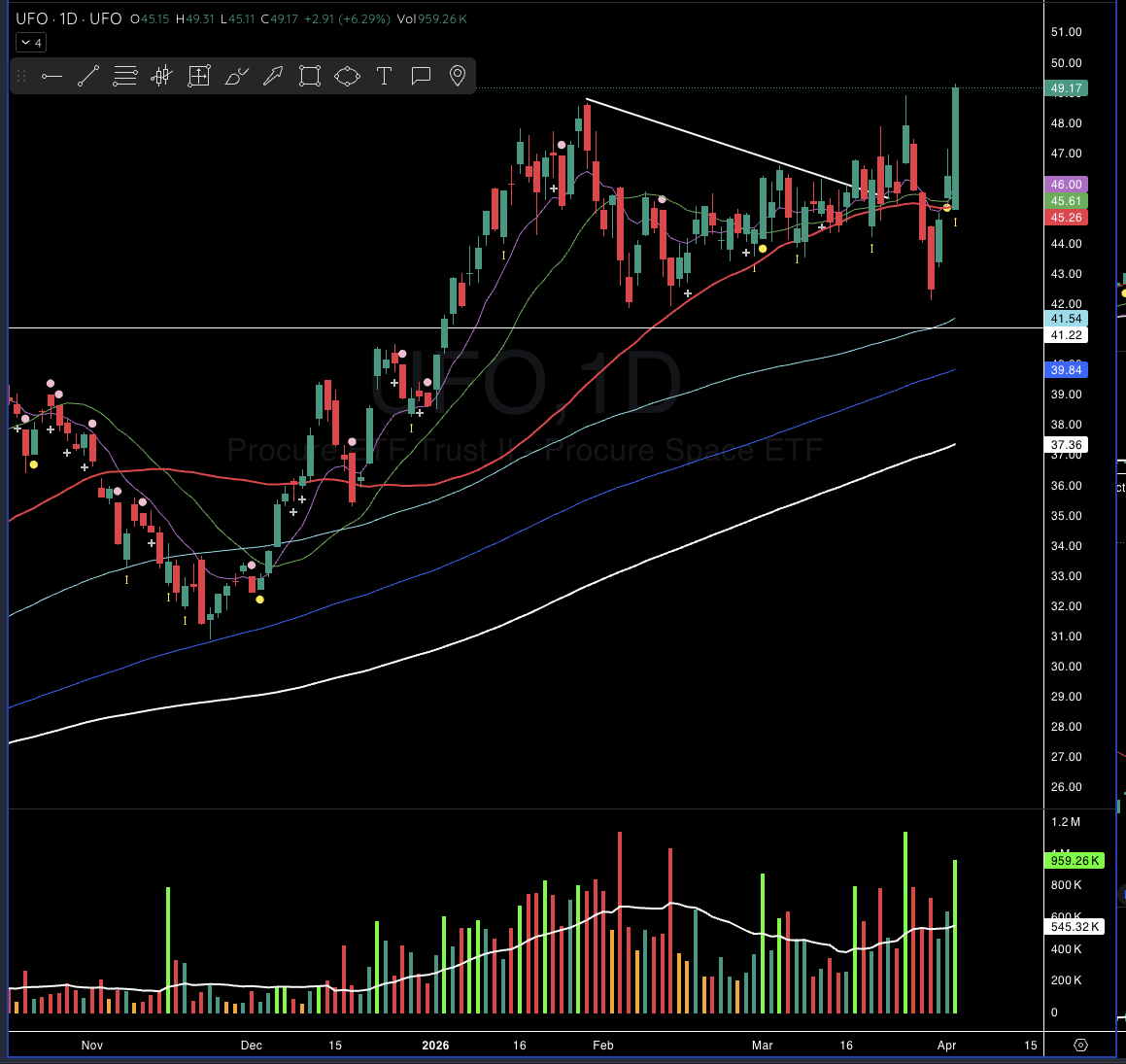Select the Rectangle shape tool
The height and width of the screenshot is (1064, 1126).
310,76
